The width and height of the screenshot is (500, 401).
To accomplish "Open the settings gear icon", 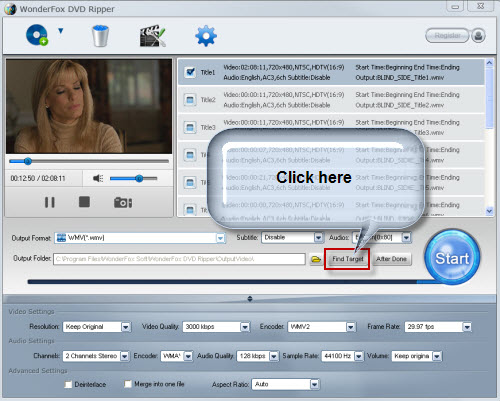I will point(206,36).
